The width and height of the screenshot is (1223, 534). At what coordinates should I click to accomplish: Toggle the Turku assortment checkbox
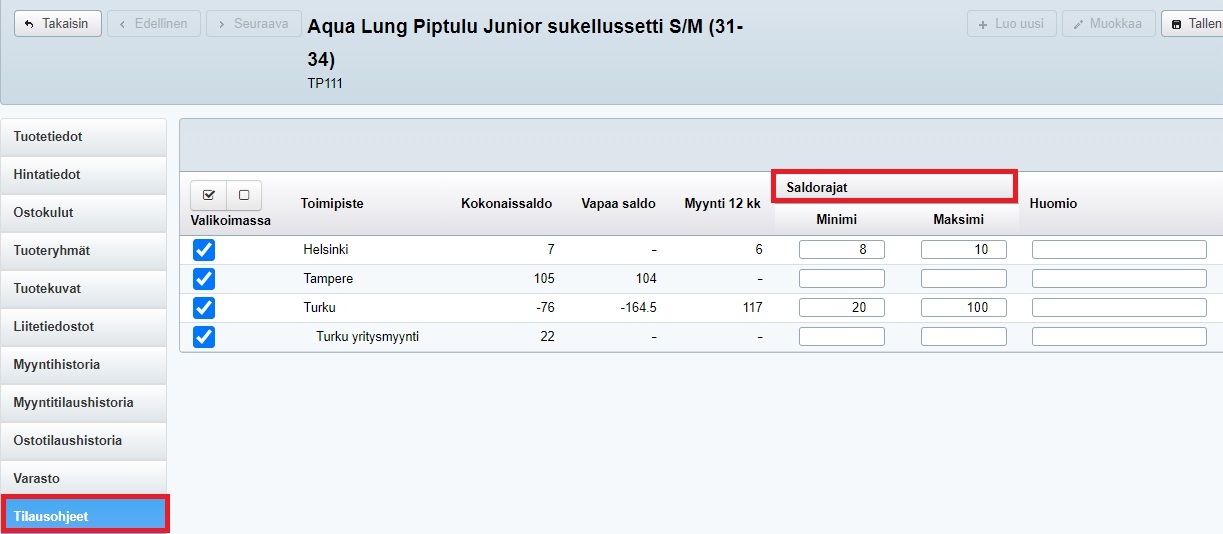pyautogui.click(x=204, y=308)
